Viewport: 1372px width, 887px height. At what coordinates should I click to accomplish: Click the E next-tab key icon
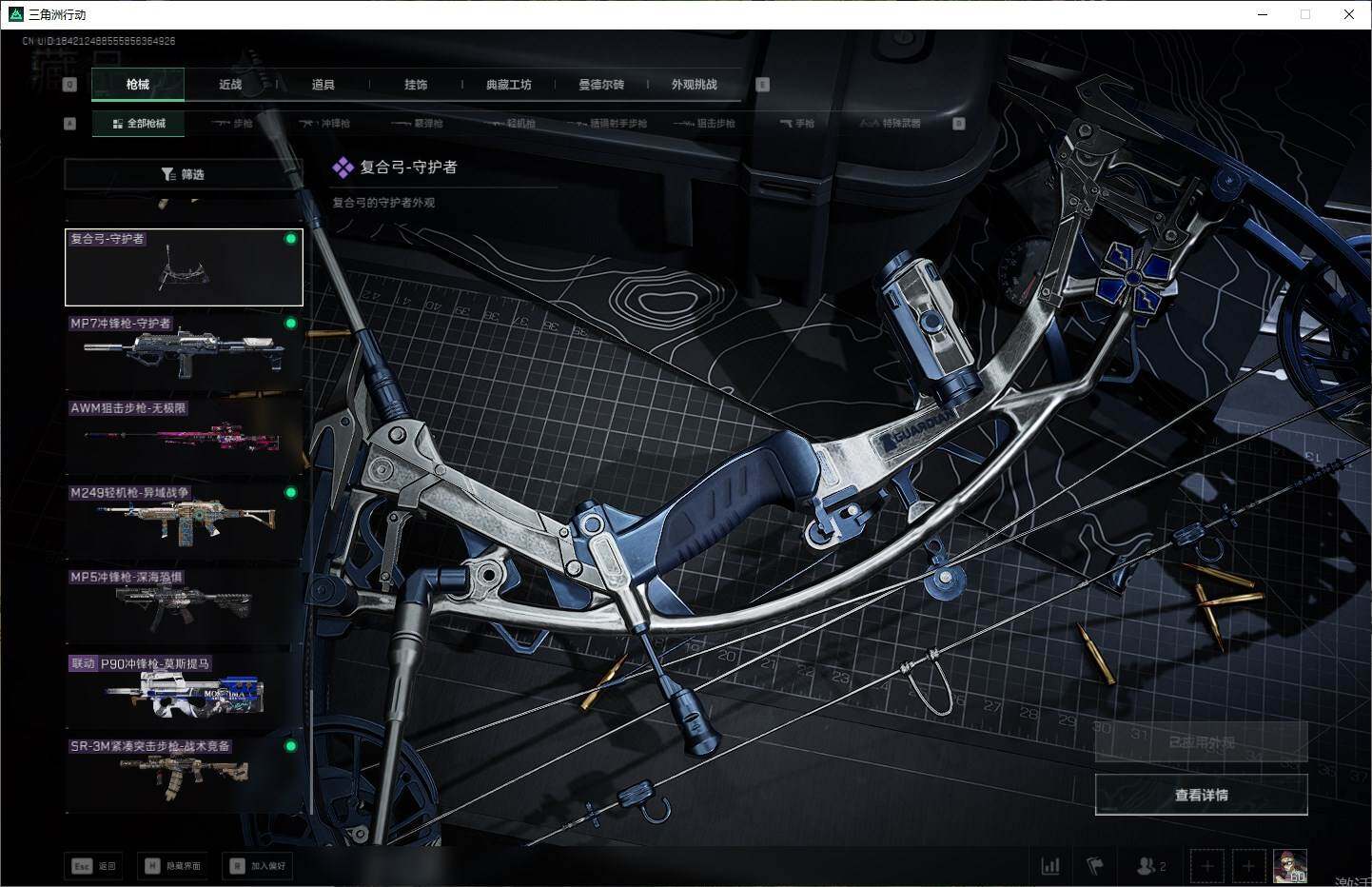pyautogui.click(x=762, y=85)
